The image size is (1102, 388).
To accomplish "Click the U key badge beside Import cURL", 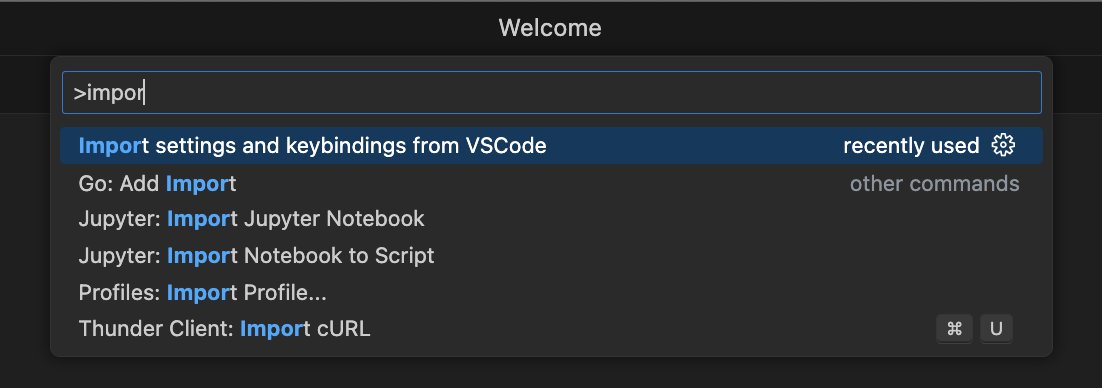I will (996, 329).
